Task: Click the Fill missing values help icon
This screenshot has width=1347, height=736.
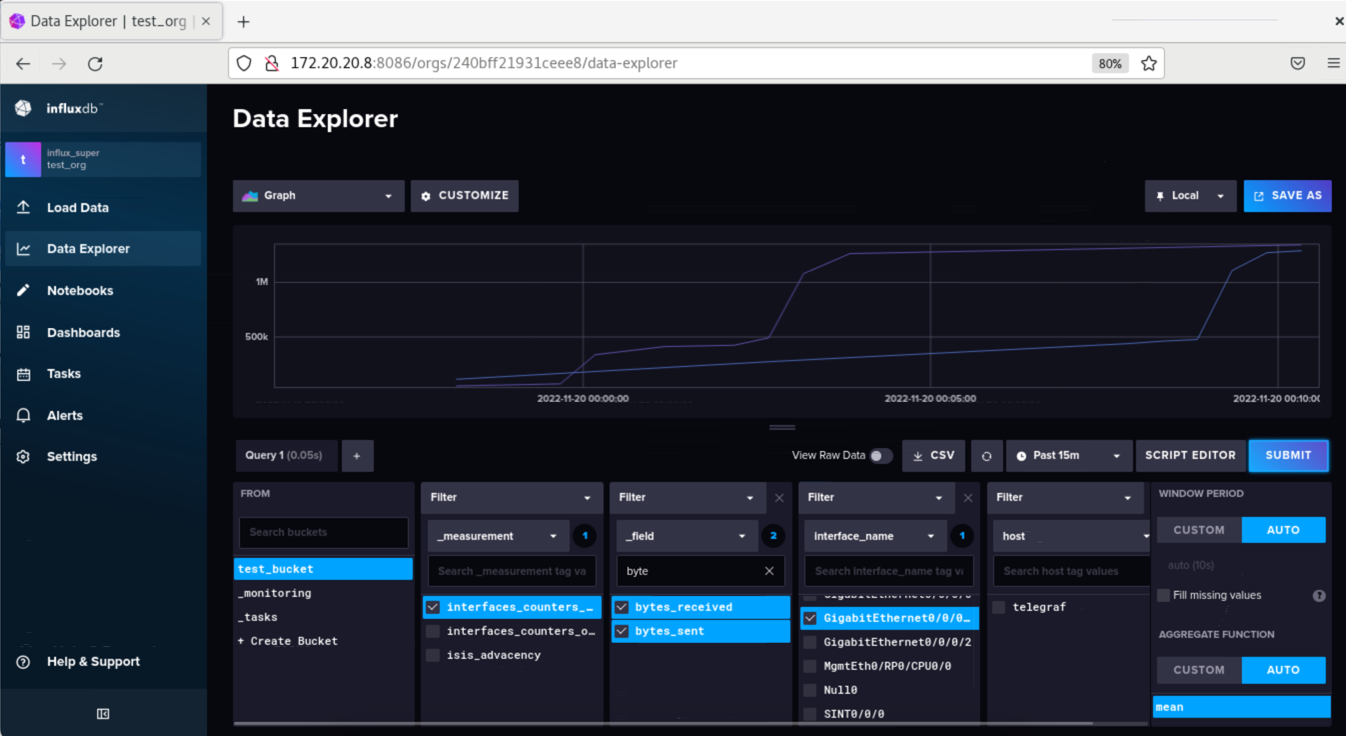Action: pos(1319,596)
